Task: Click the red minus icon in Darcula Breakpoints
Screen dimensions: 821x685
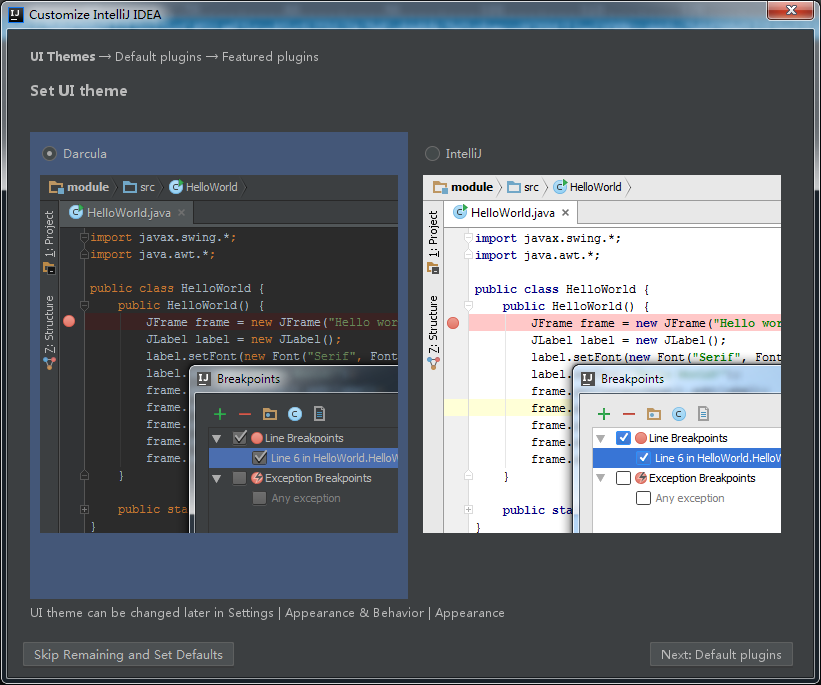Action: 245,414
